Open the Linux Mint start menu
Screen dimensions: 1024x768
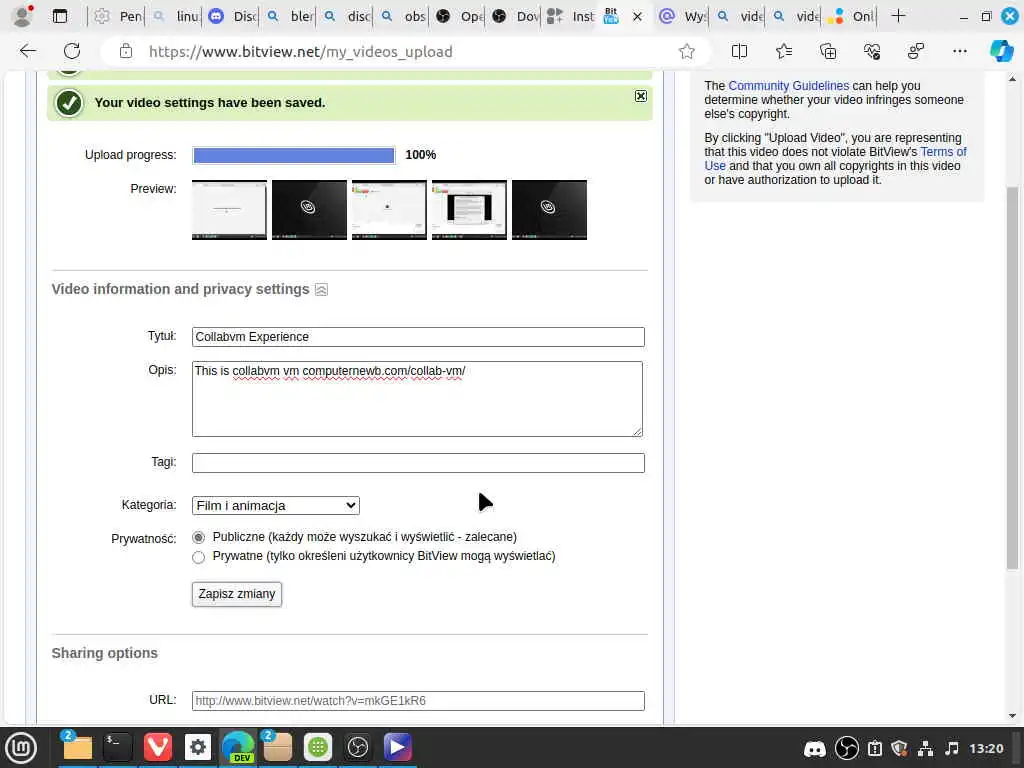pyautogui.click(x=22, y=748)
